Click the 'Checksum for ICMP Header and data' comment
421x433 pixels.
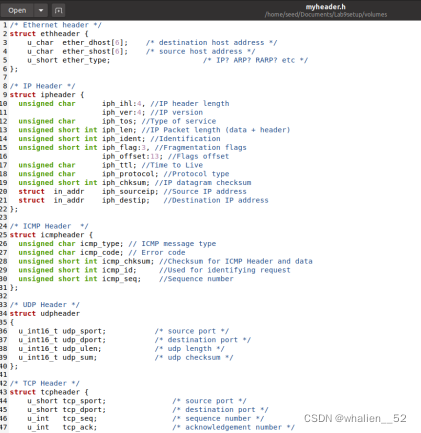pos(236,261)
